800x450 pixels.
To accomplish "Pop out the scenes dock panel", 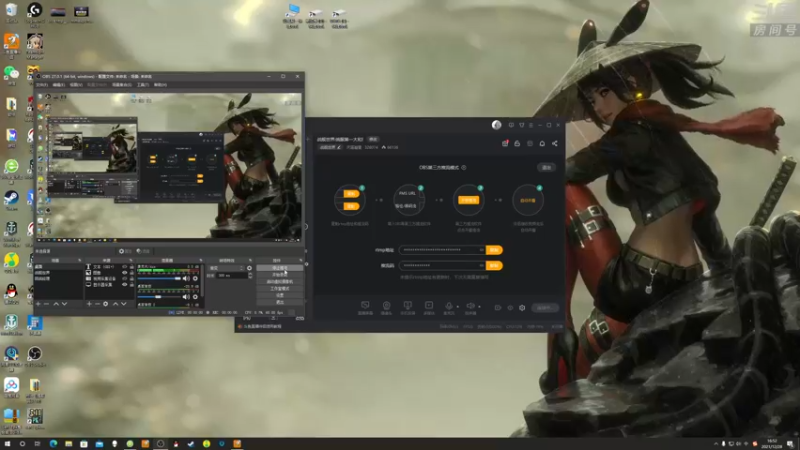I will click(x=80, y=260).
